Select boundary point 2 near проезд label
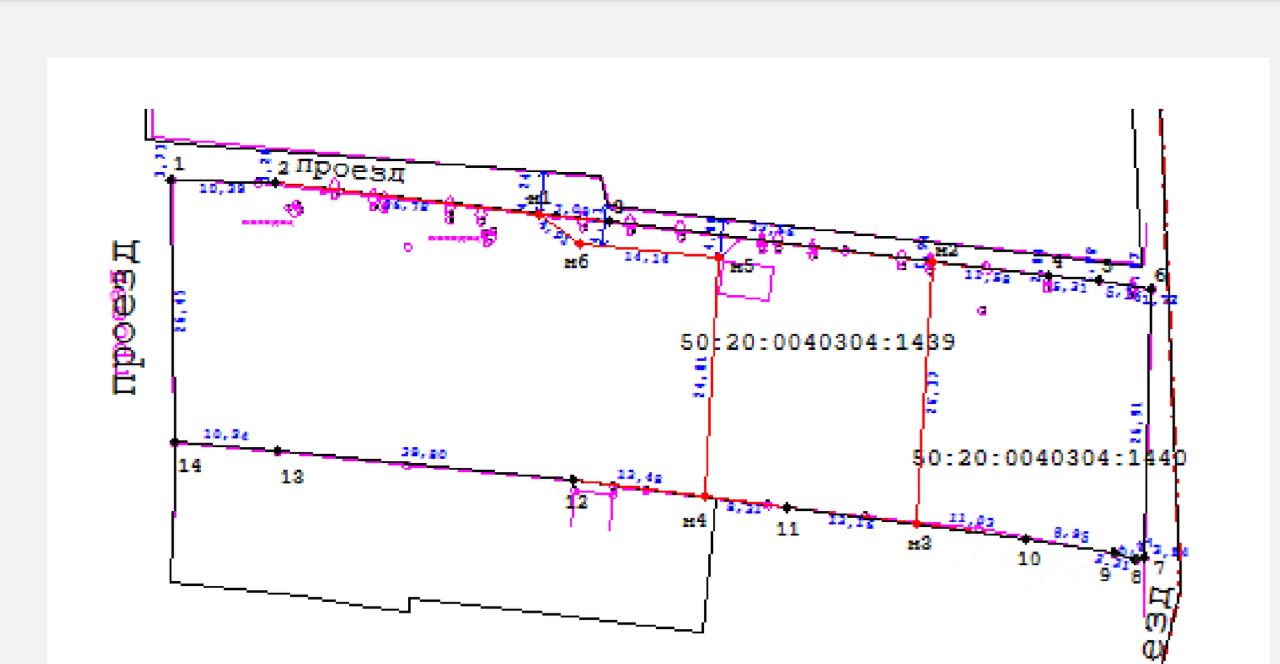This screenshot has width=1280, height=664. (x=276, y=183)
